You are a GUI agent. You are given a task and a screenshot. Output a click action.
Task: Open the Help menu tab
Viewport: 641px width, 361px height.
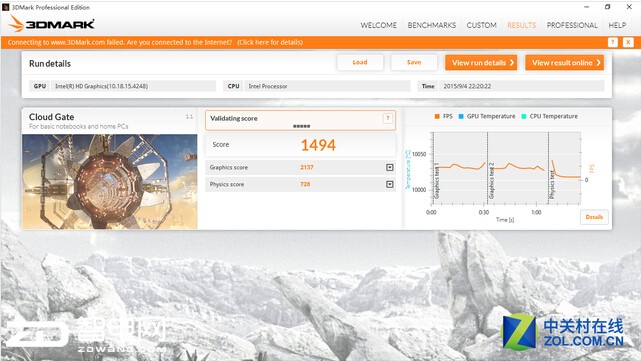[617, 25]
